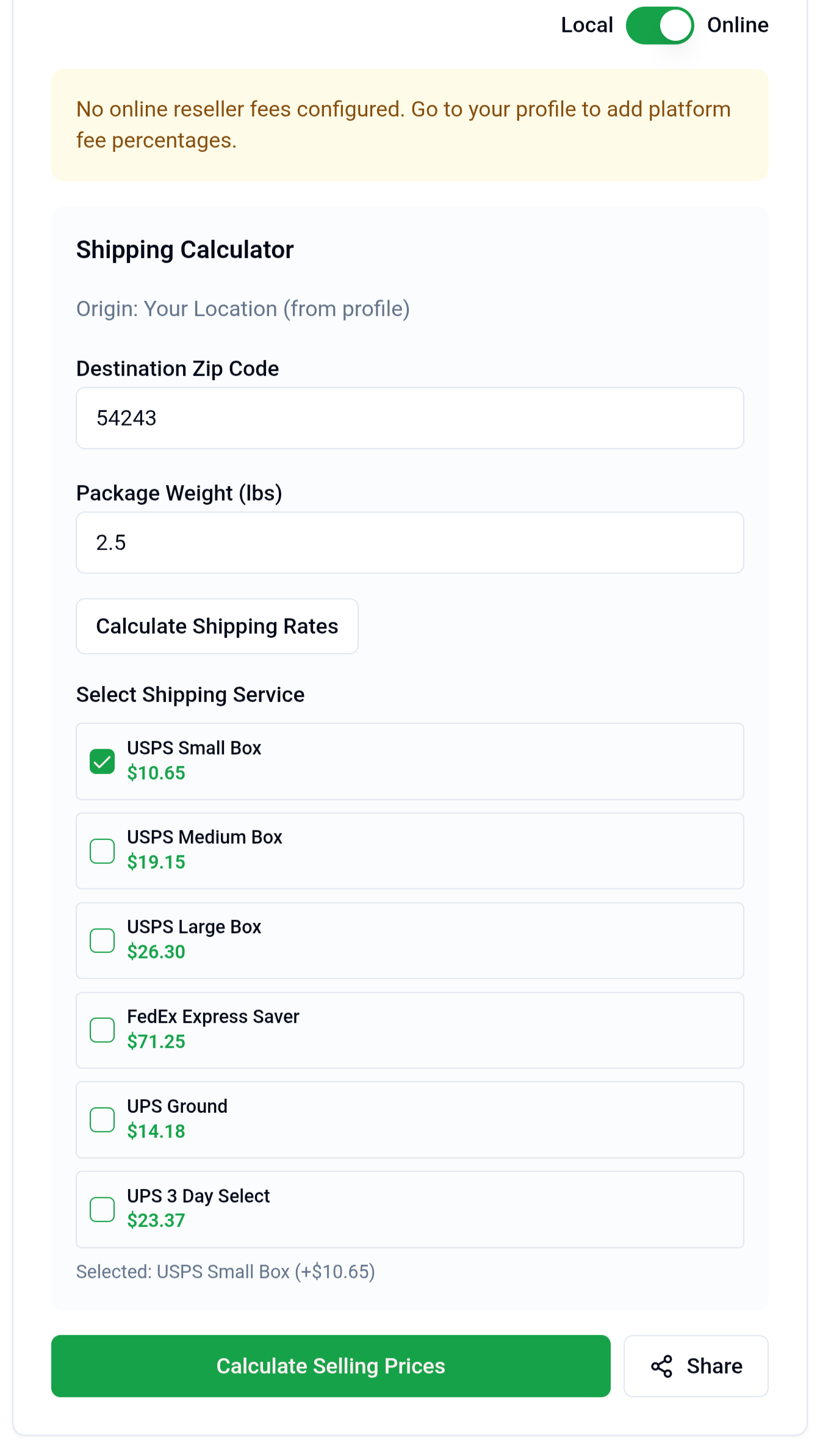Select UPS 3 Day Select service
This screenshot has width=820, height=1456.
click(x=103, y=1209)
